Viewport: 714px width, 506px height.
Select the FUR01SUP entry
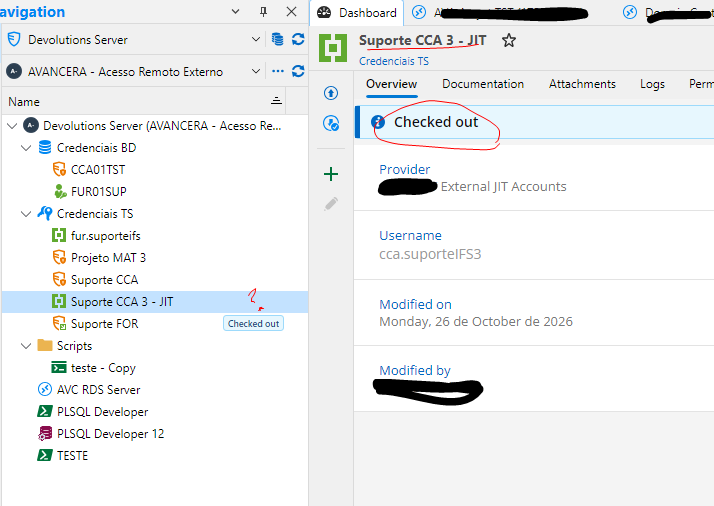click(x=99, y=192)
